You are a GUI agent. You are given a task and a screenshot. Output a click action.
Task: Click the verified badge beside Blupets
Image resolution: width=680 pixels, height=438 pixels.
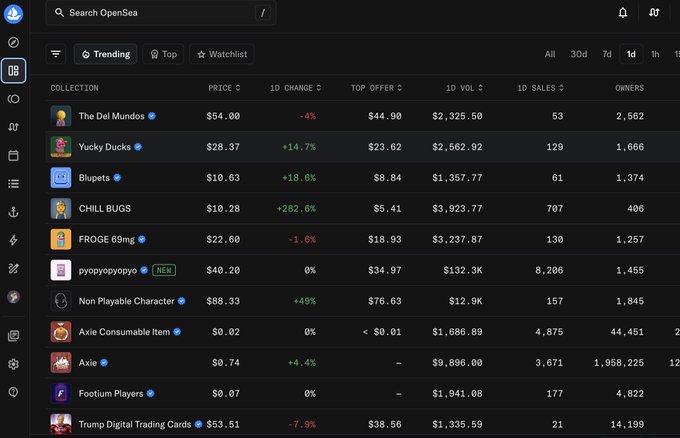pos(117,178)
